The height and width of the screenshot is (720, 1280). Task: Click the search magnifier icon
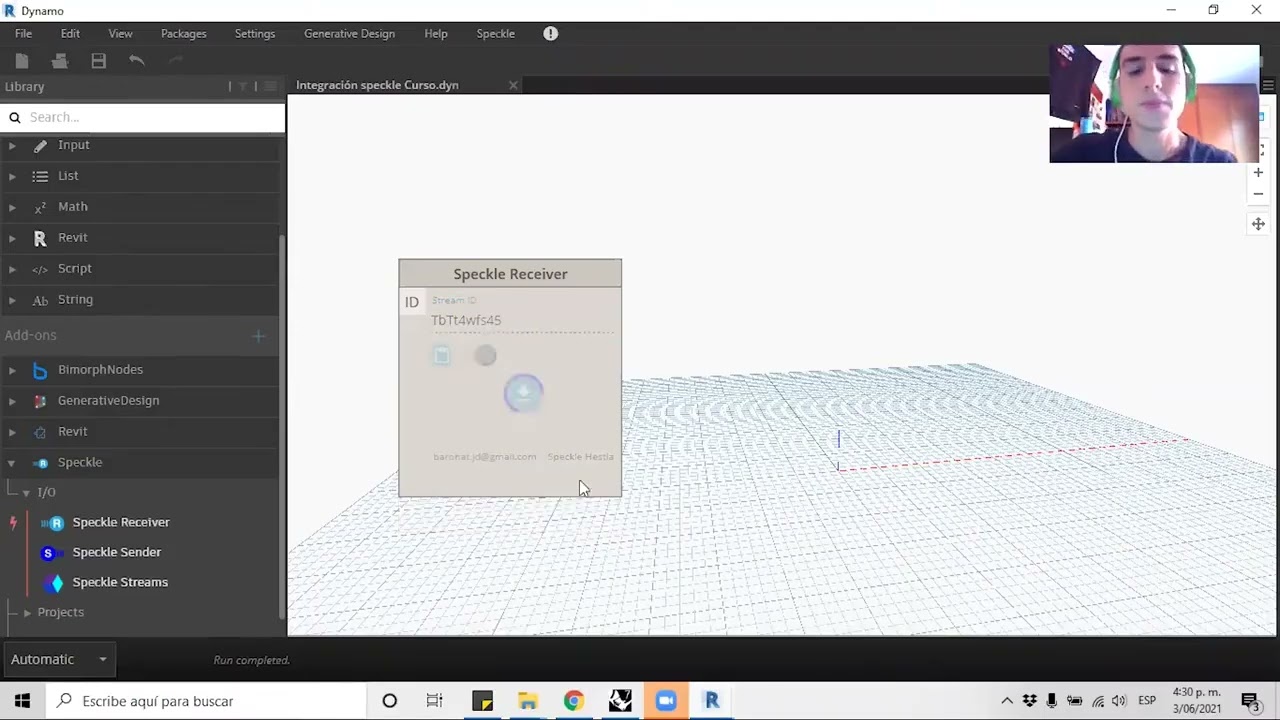(15, 117)
